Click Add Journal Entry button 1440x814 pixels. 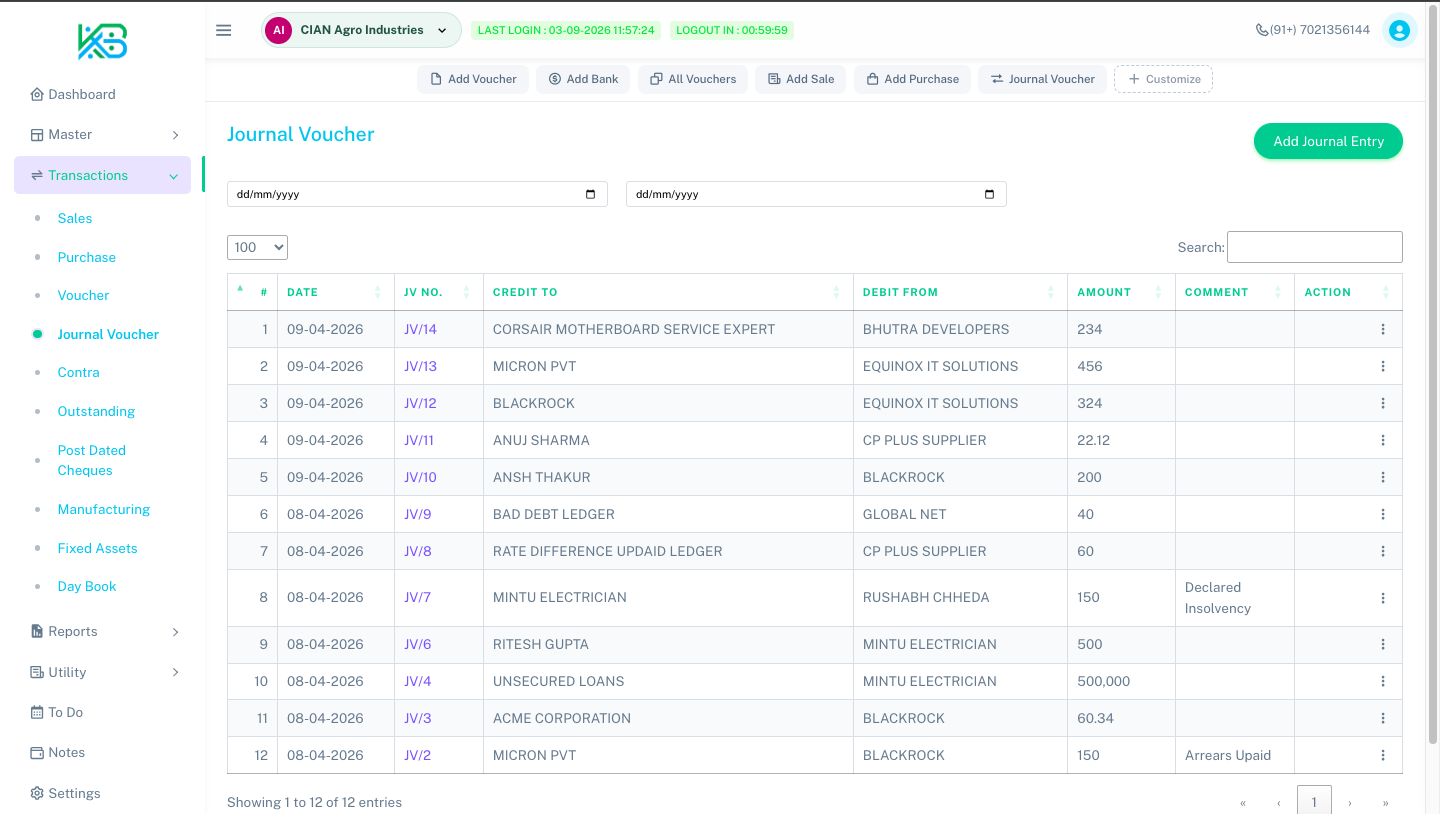tap(1328, 141)
